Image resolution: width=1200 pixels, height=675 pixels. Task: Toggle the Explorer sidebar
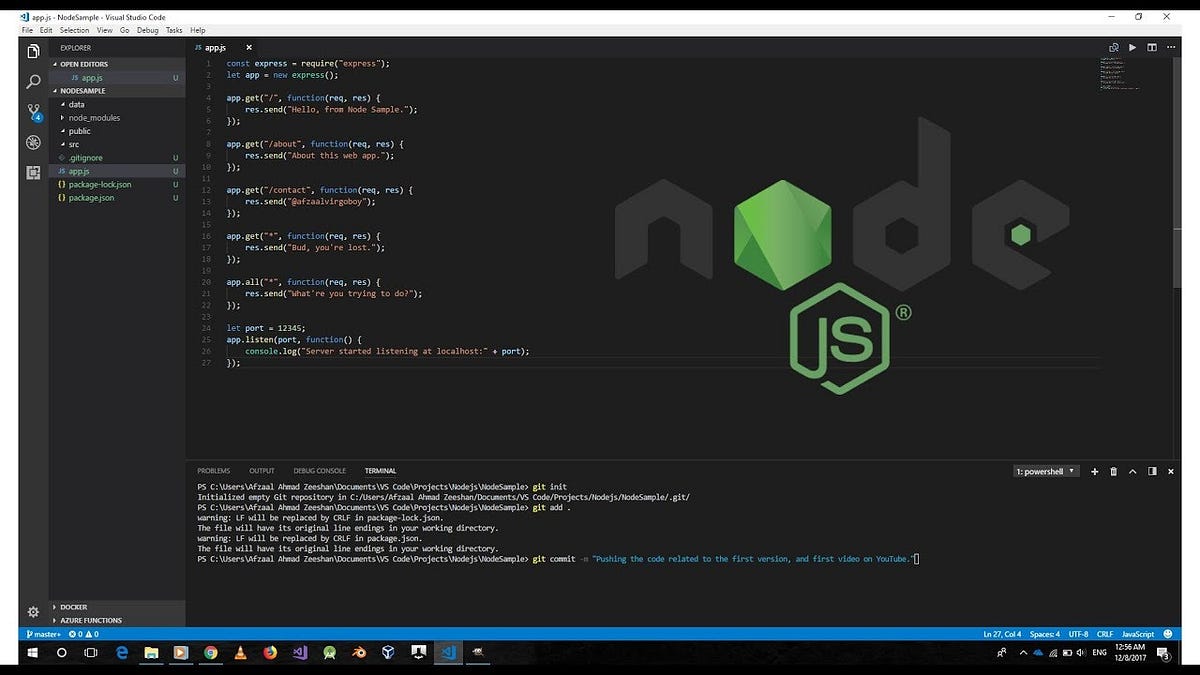point(32,52)
